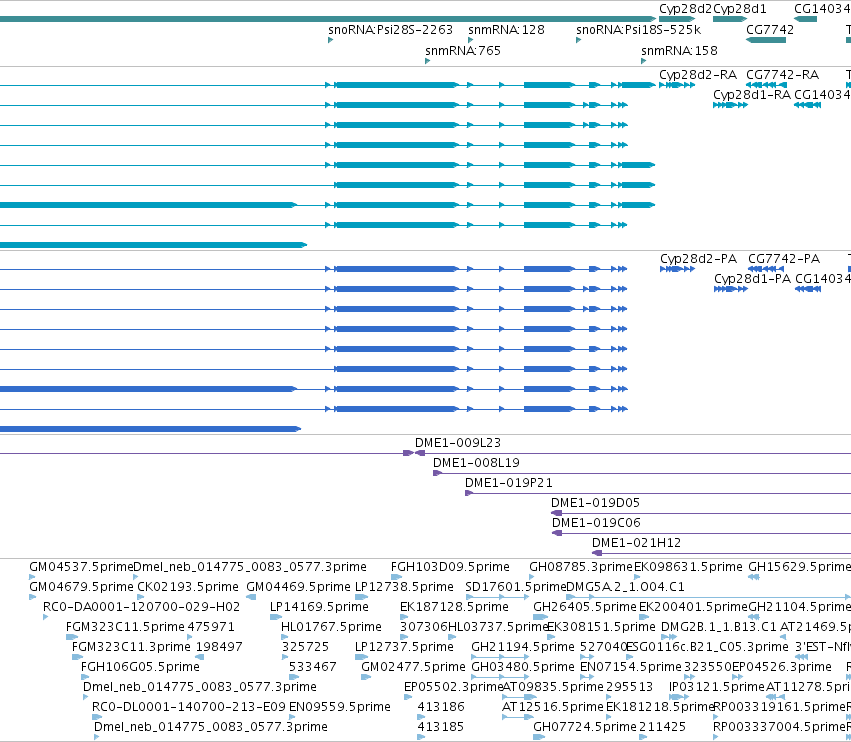
Task: Select EST EK098631.5prime
Action: 688,567
